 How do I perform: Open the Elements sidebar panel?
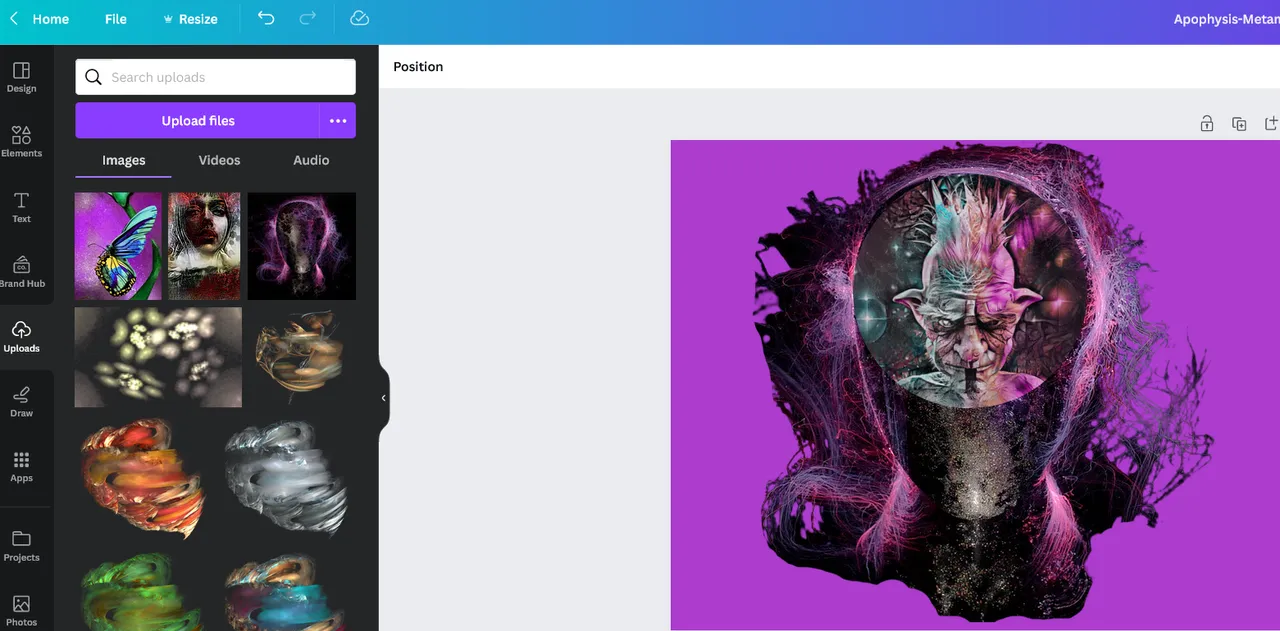pyautogui.click(x=21, y=142)
